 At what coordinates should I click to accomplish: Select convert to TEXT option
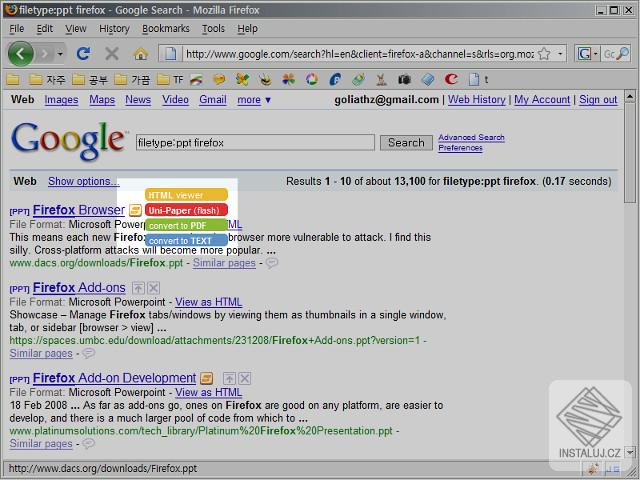tap(186, 240)
